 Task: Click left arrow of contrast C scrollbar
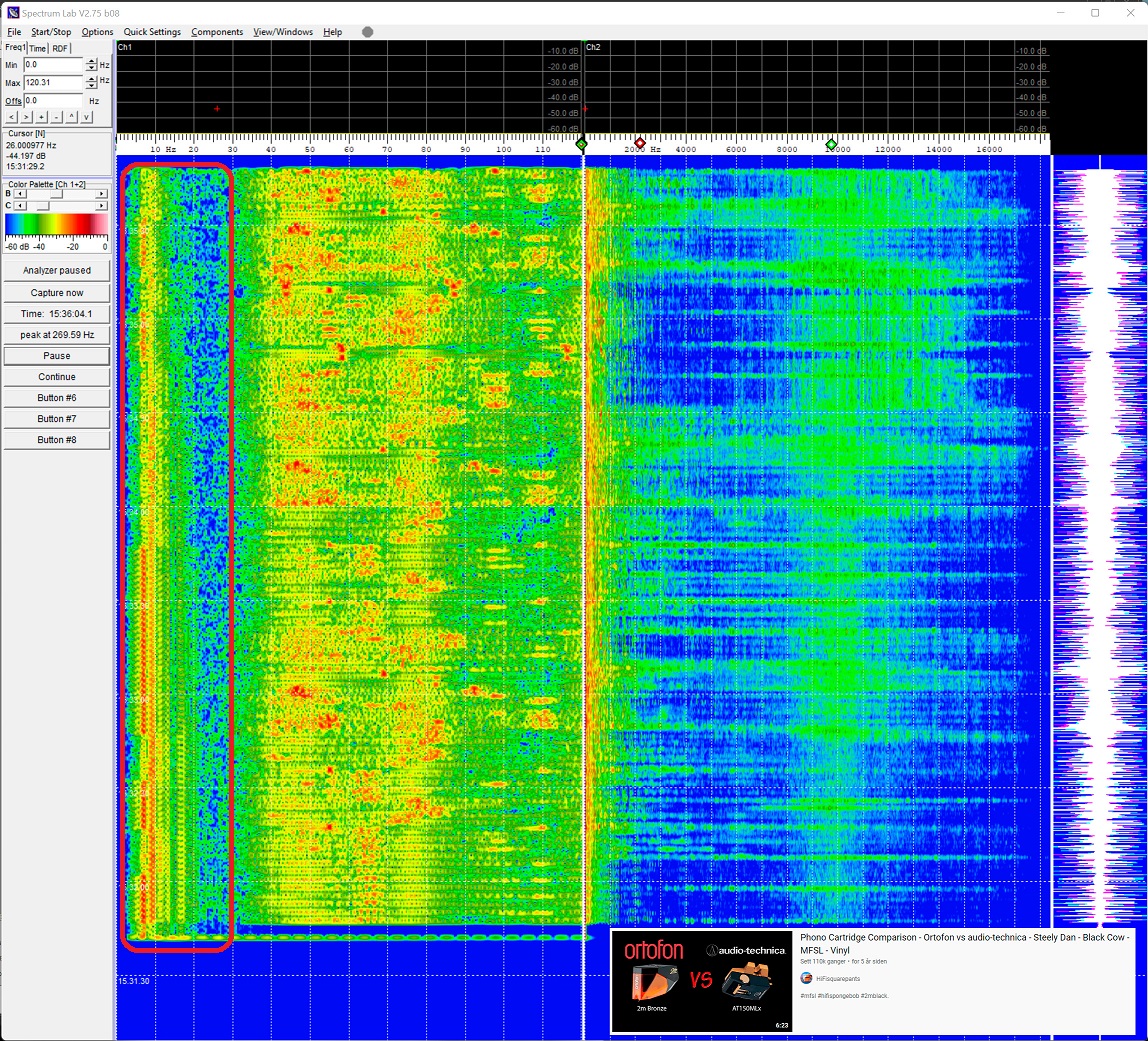pos(21,205)
